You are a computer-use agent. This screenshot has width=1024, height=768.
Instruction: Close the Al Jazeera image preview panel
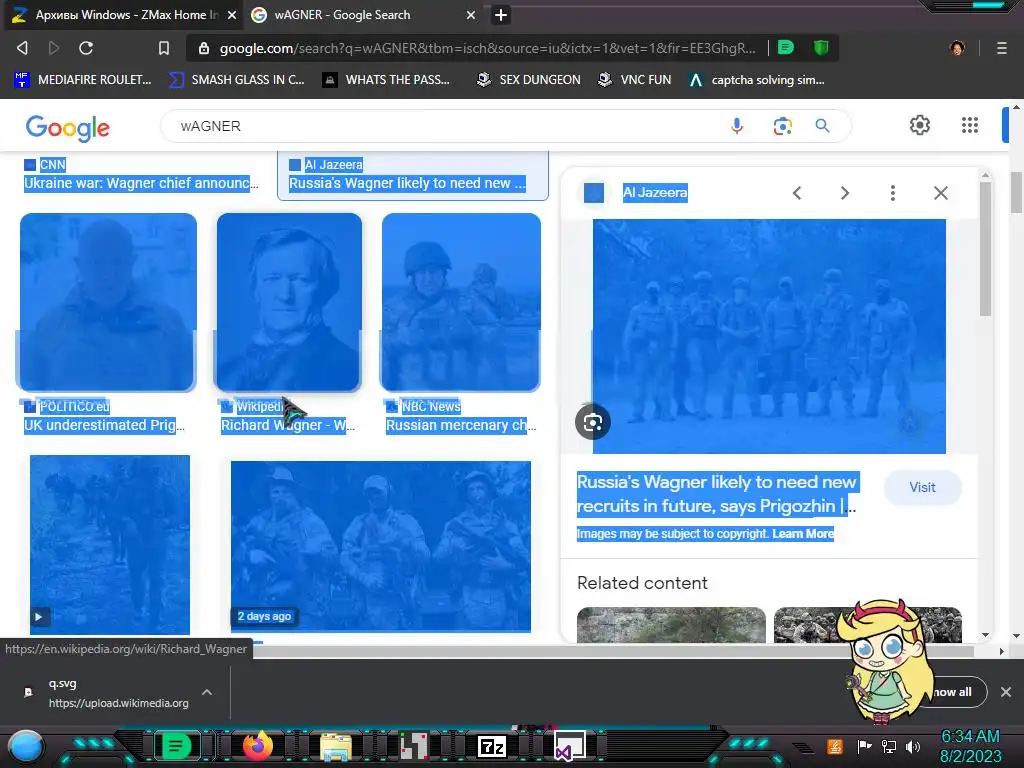tap(940, 193)
